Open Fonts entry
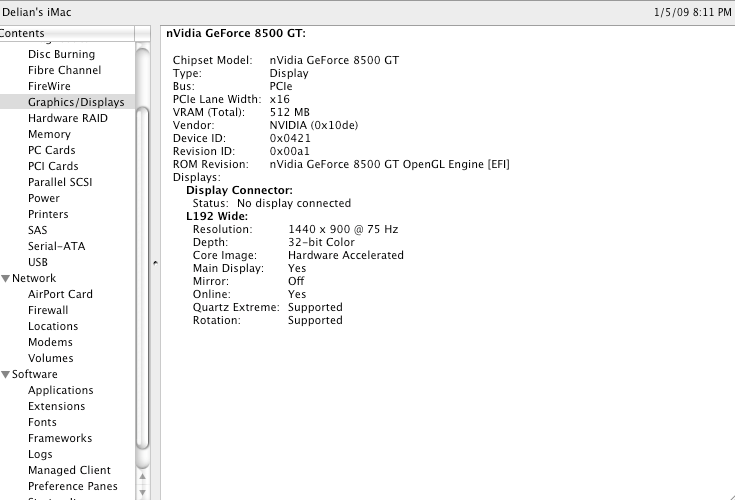Image resolution: width=735 pixels, height=500 pixels. 42,422
